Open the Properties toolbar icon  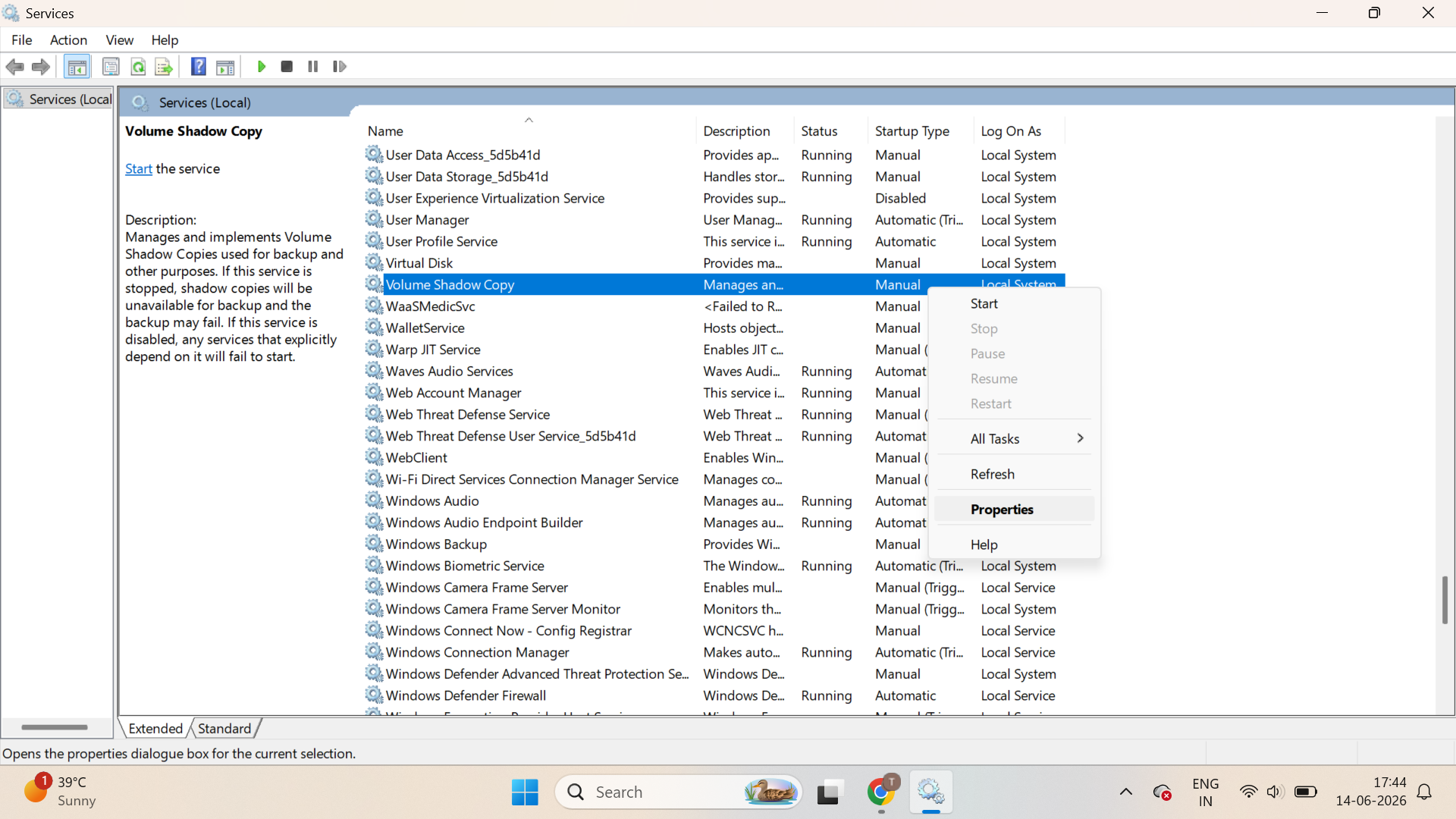[x=111, y=67]
